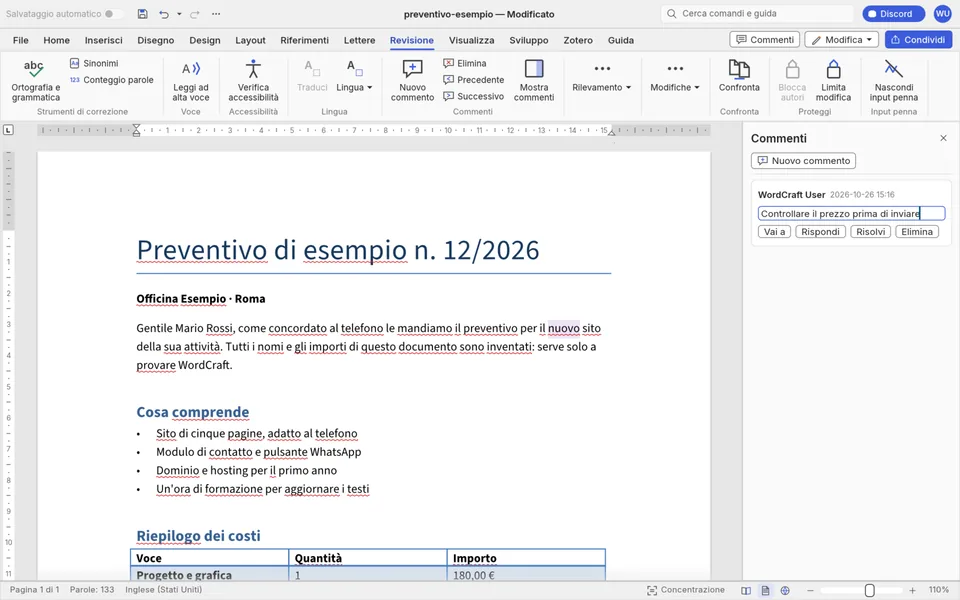960x600 pixels.
Task: Click the tab stop selector beside ruler
Action: pyautogui.click(x=8, y=130)
